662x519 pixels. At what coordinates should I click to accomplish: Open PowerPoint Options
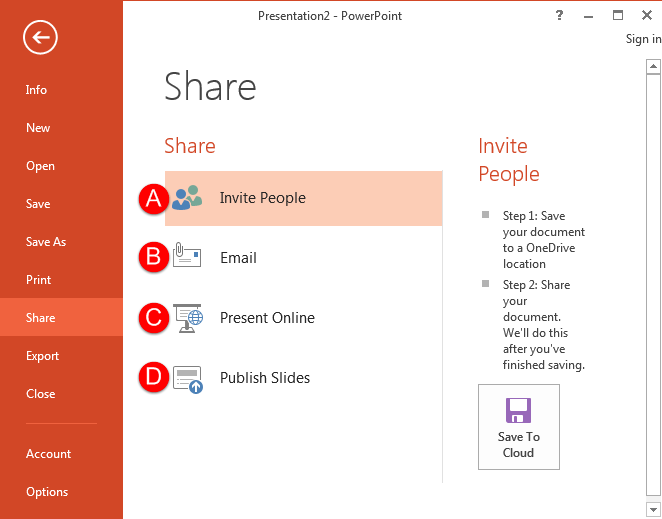pyautogui.click(x=61, y=492)
